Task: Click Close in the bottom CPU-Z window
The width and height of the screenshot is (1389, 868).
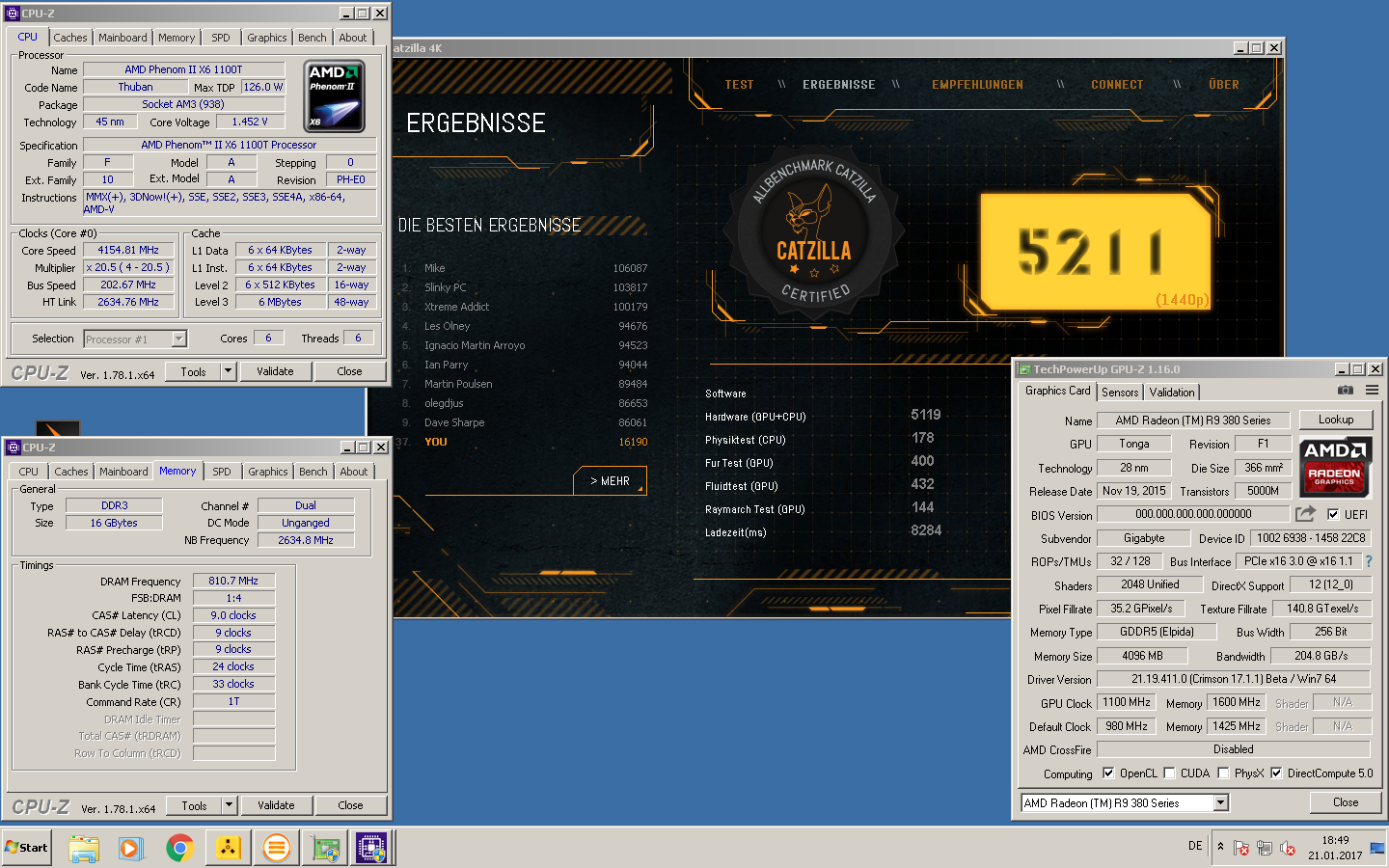Action: (x=350, y=805)
